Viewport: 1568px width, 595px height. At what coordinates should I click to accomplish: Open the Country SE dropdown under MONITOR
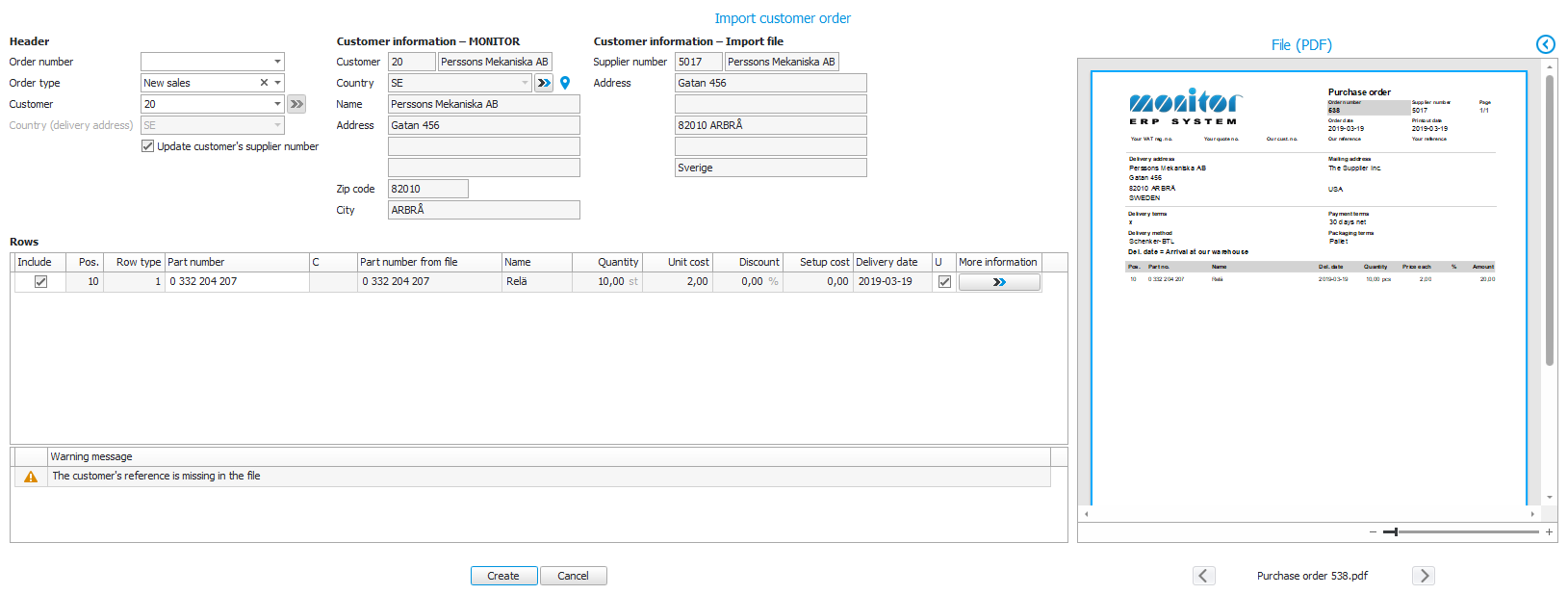pyautogui.click(x=525, y=83)
